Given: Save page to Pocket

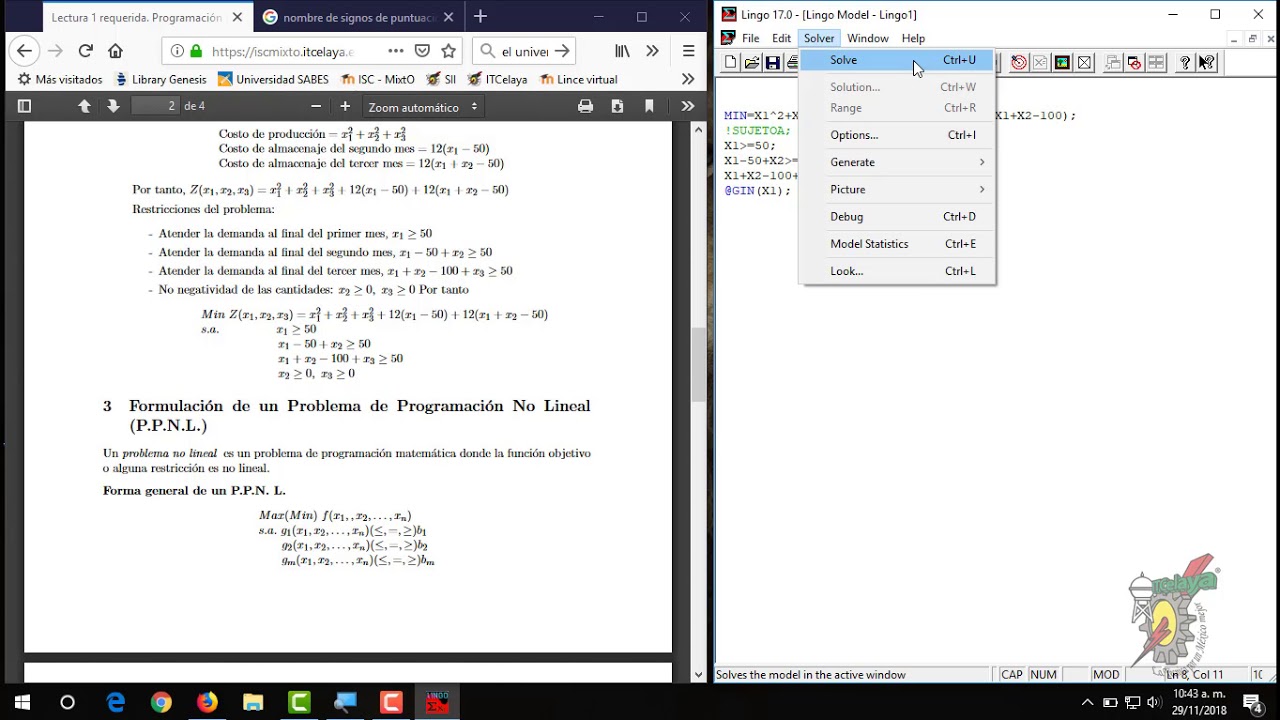Looking at the screenshot, I should (422, 51).
